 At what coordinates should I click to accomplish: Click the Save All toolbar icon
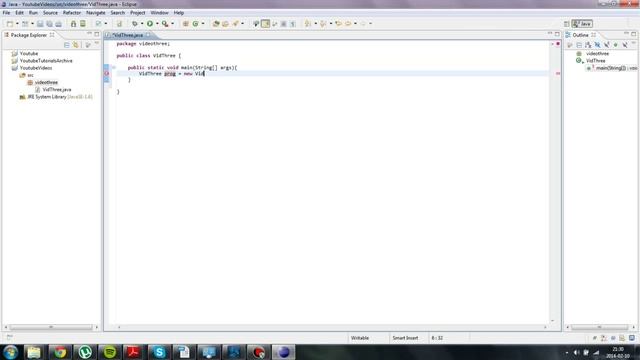coord(49,24)
